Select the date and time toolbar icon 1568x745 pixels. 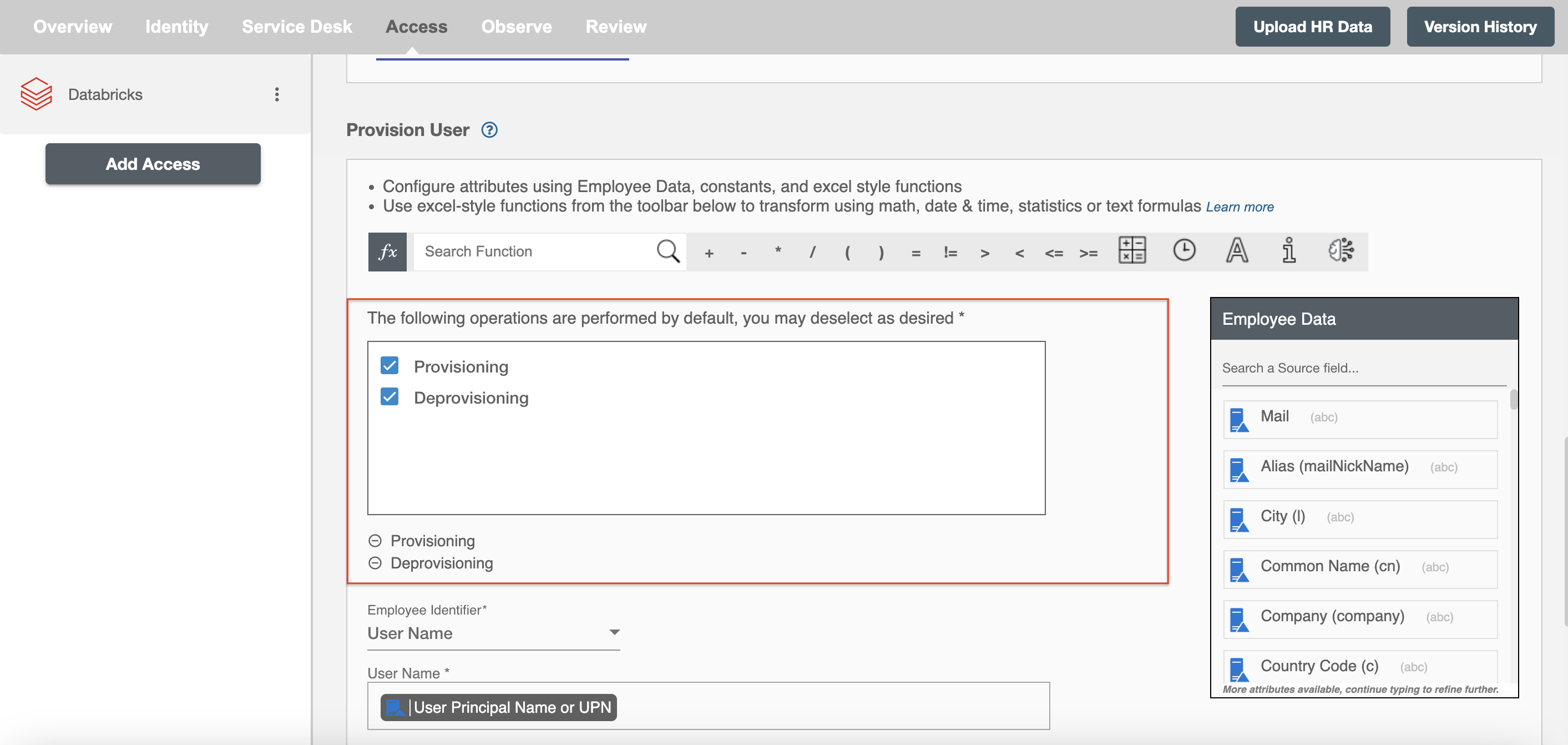tap(1183, 250)
